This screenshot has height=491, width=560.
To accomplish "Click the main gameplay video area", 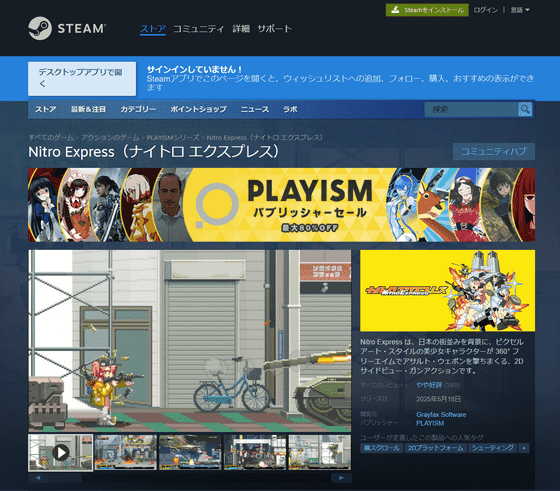I will click(x=190, y=341).
